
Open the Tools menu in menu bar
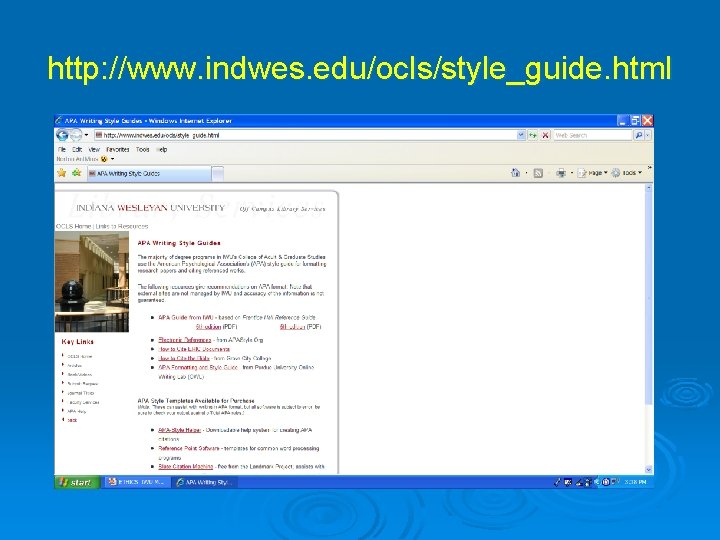(x=142, y=150)
